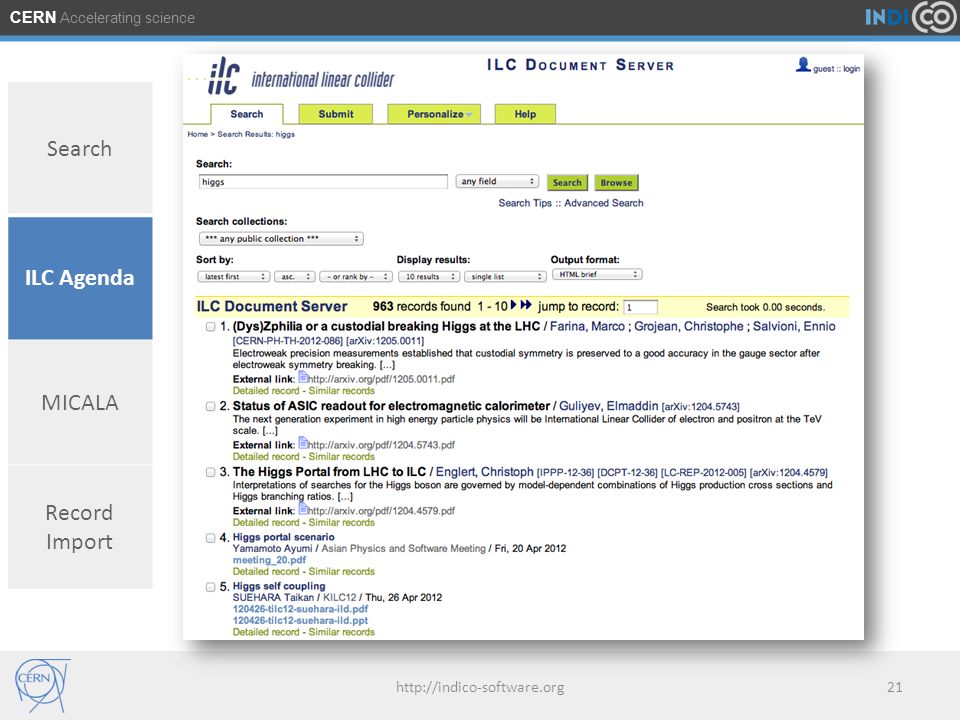Check the box for record 1

pos(211,327)
